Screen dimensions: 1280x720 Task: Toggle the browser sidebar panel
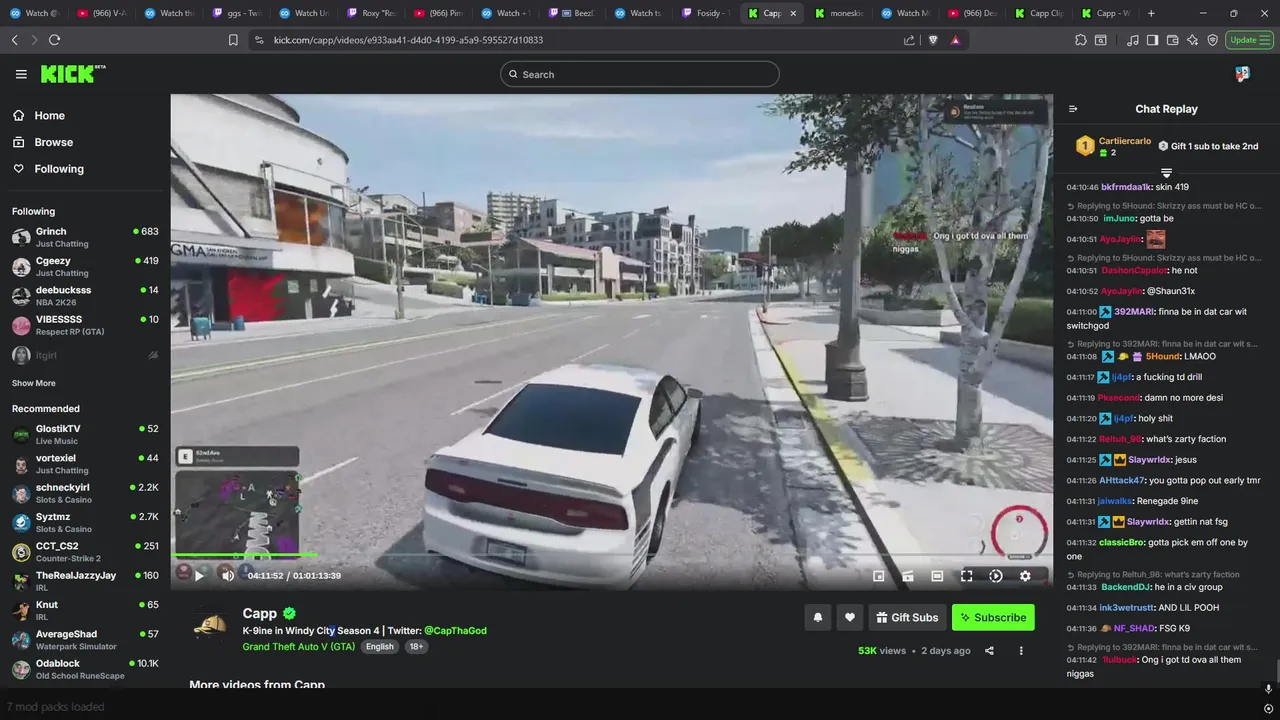(x=1153, y=40)
